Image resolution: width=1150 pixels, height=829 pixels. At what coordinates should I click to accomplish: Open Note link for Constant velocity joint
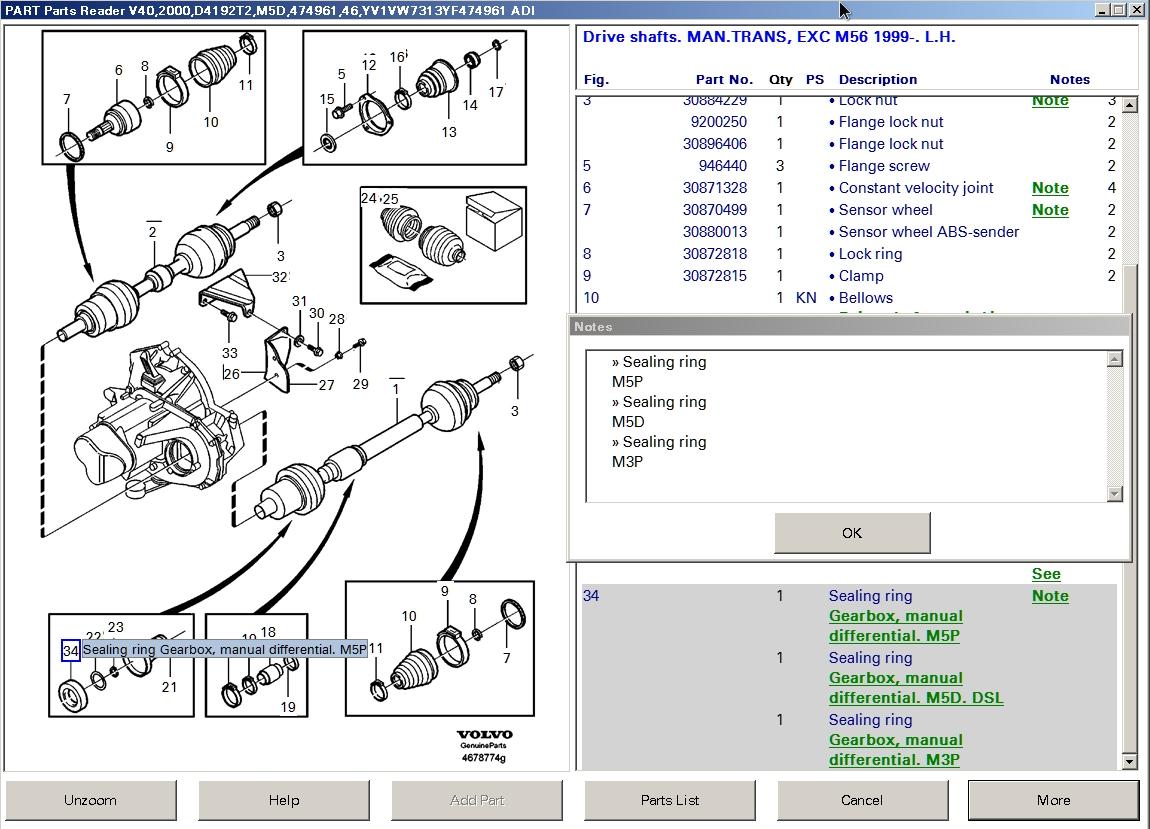1050,188
